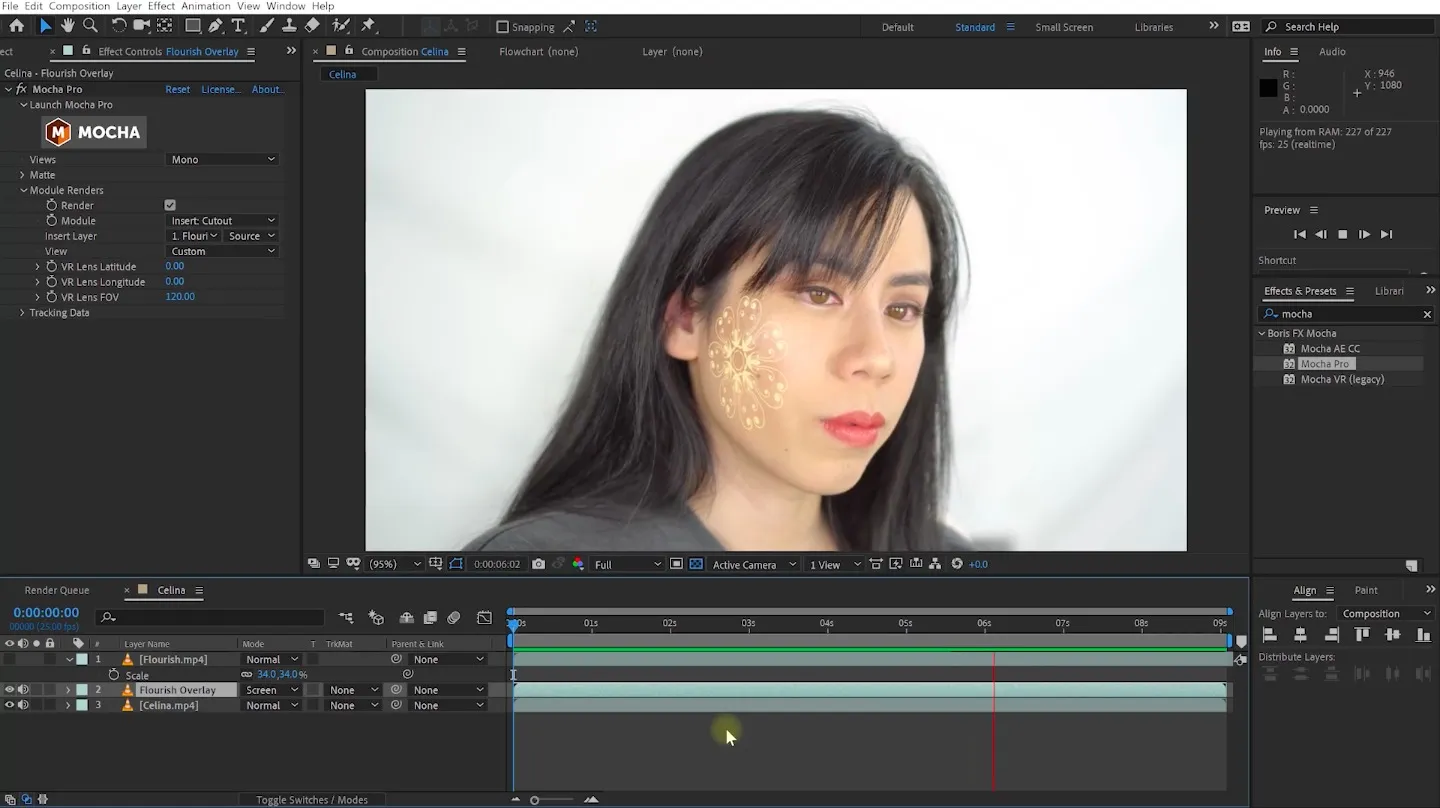
Task: Click the Mocha logo to launch Mocha Pro
Action: [x=94, y=132]
